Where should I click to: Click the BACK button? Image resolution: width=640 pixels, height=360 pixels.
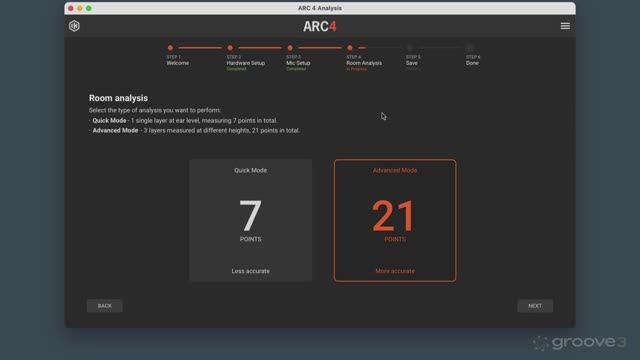[104, 306]
